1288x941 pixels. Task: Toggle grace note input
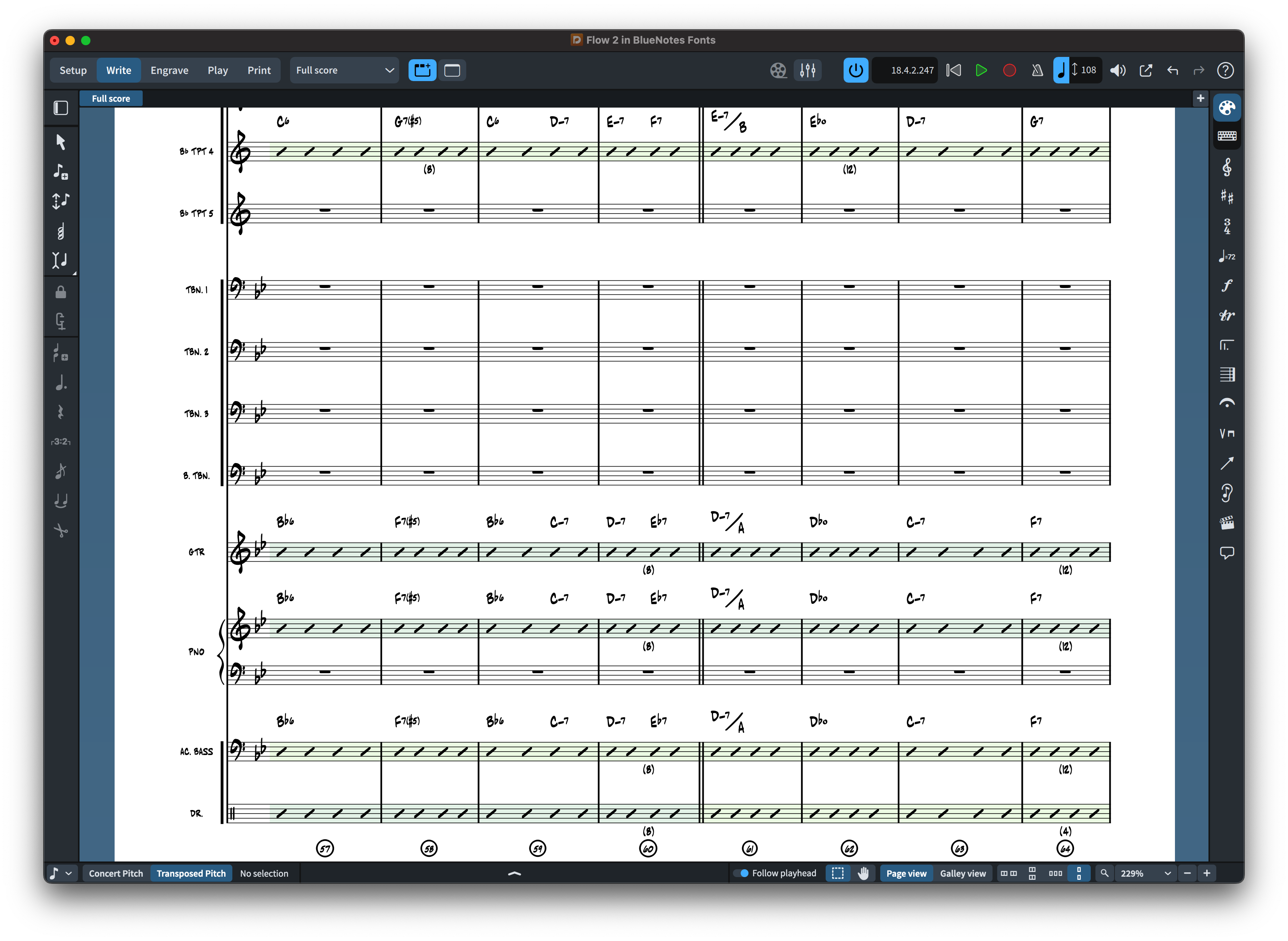pyautogui.click(x=61, y=471)
